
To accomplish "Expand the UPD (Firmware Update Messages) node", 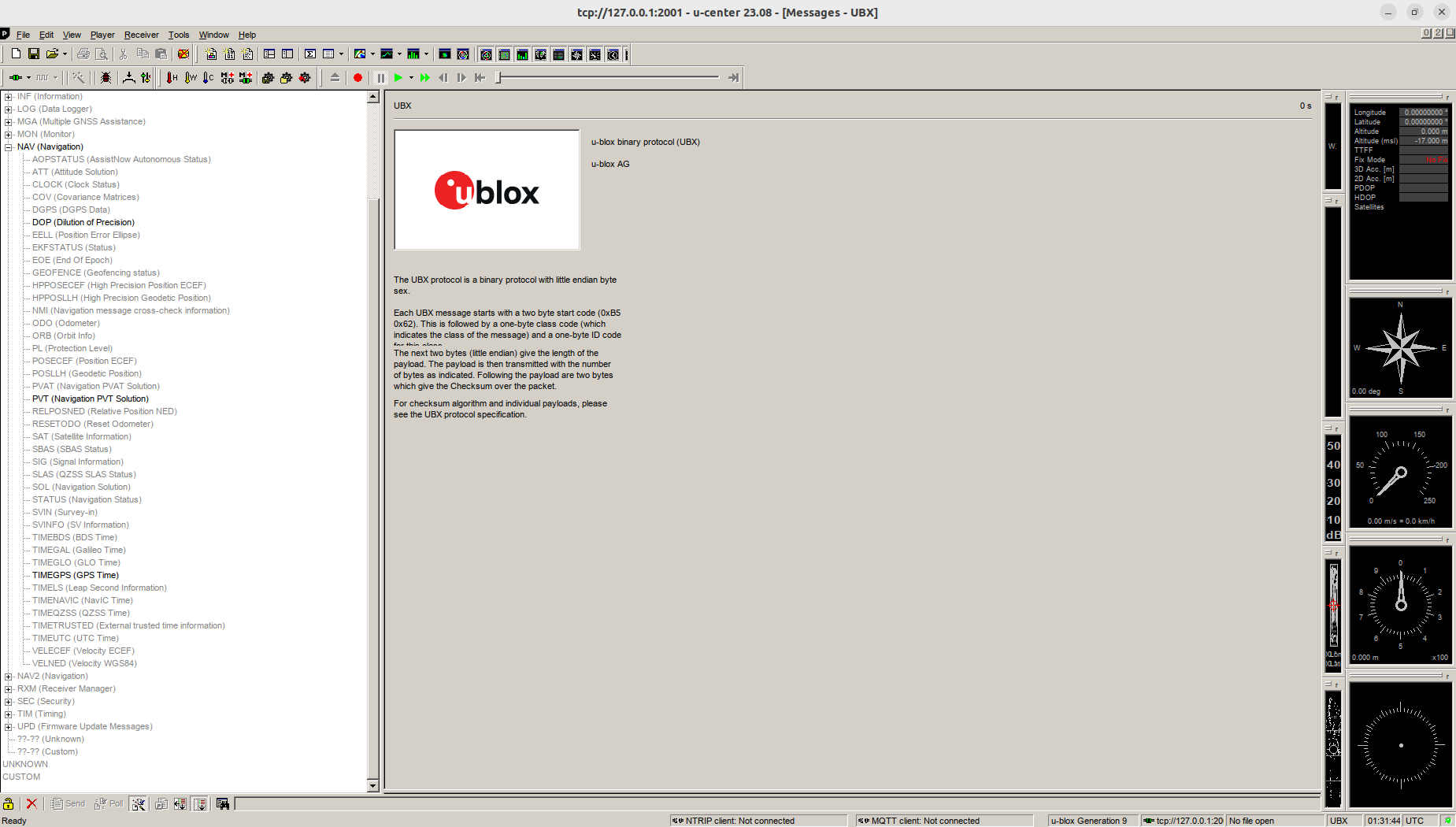I will click(x=8, y=726).
